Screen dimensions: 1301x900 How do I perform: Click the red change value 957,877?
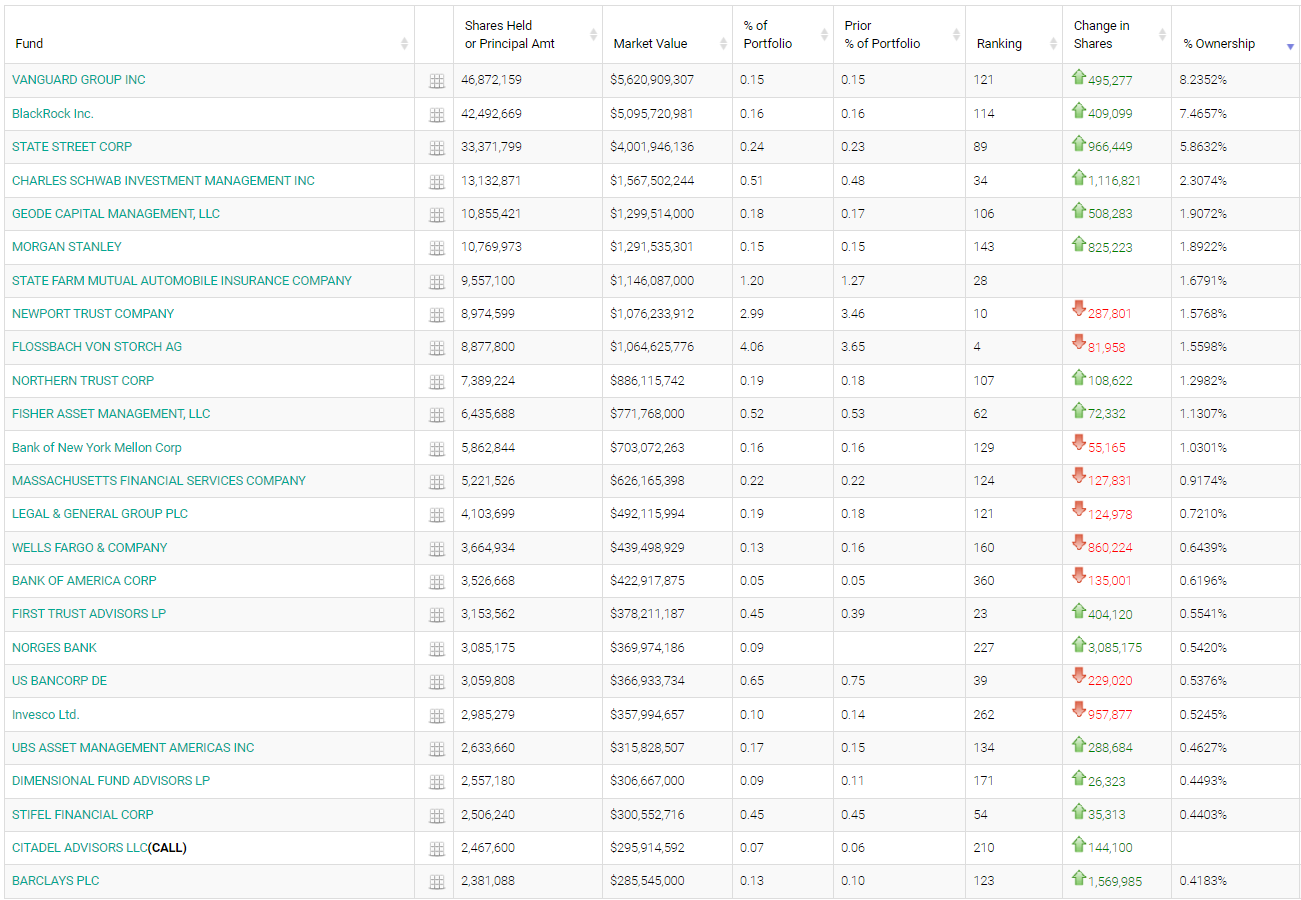pos(1110,715)
